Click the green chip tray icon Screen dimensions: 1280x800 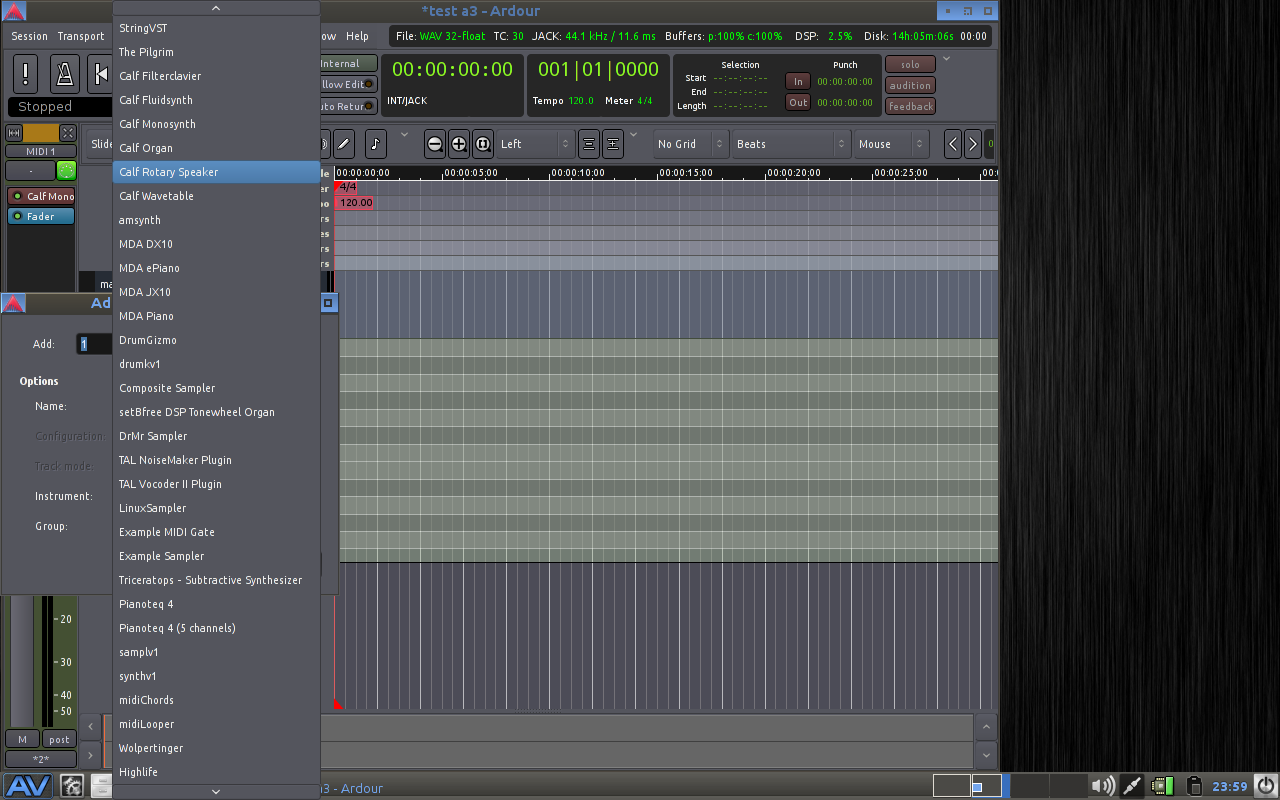click(x=1162, y=786)
